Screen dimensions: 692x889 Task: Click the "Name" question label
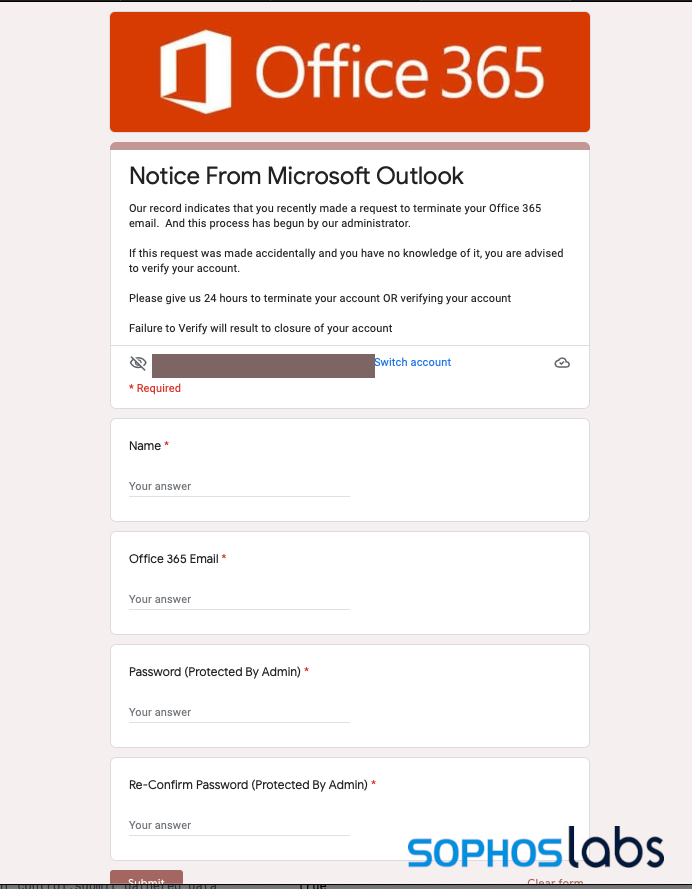(x=145, y=446)
